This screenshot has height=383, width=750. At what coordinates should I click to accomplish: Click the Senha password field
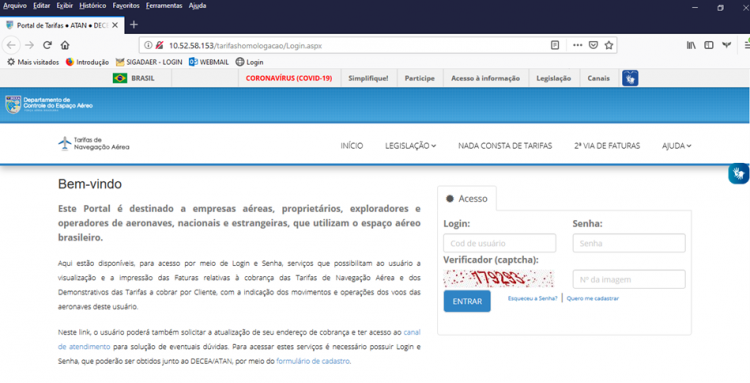(x=629, y=243)
